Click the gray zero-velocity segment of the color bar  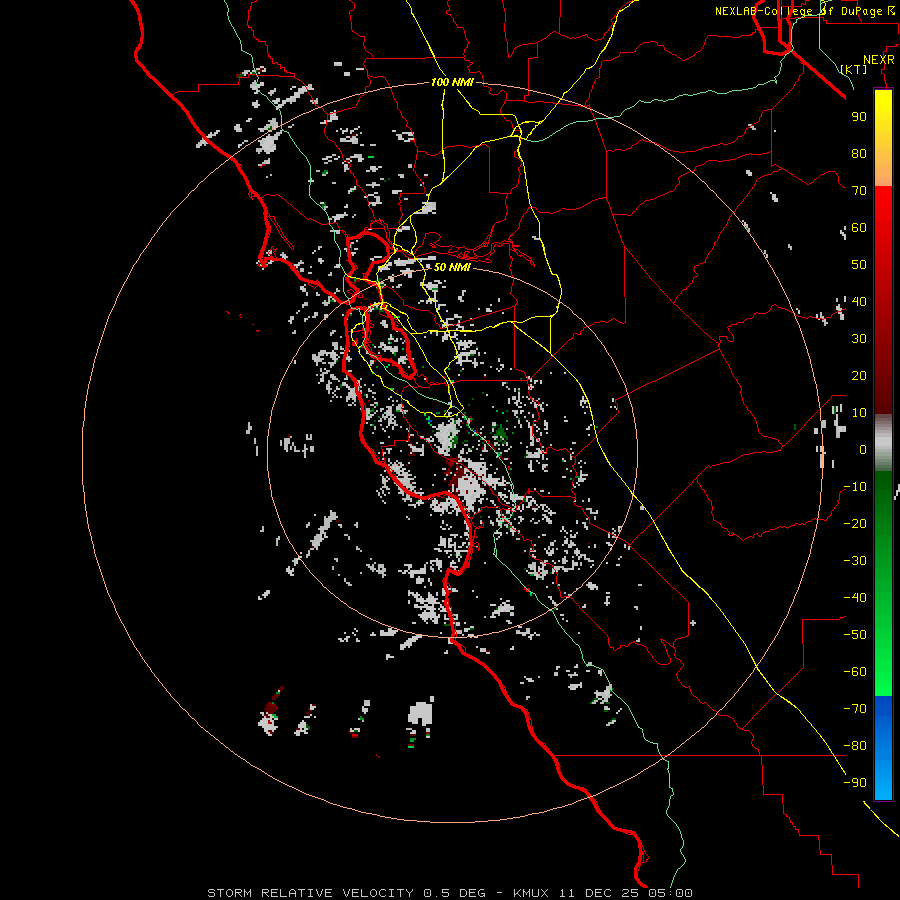[x=883, y=443]
